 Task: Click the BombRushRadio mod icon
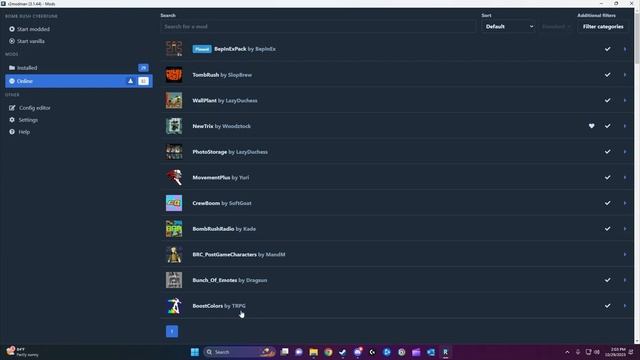pyautogui.click(x=174, y=229)
